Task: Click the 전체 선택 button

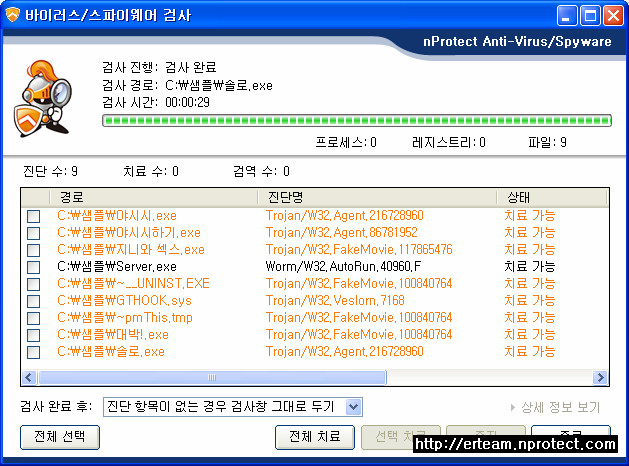Action: point(60,437)
